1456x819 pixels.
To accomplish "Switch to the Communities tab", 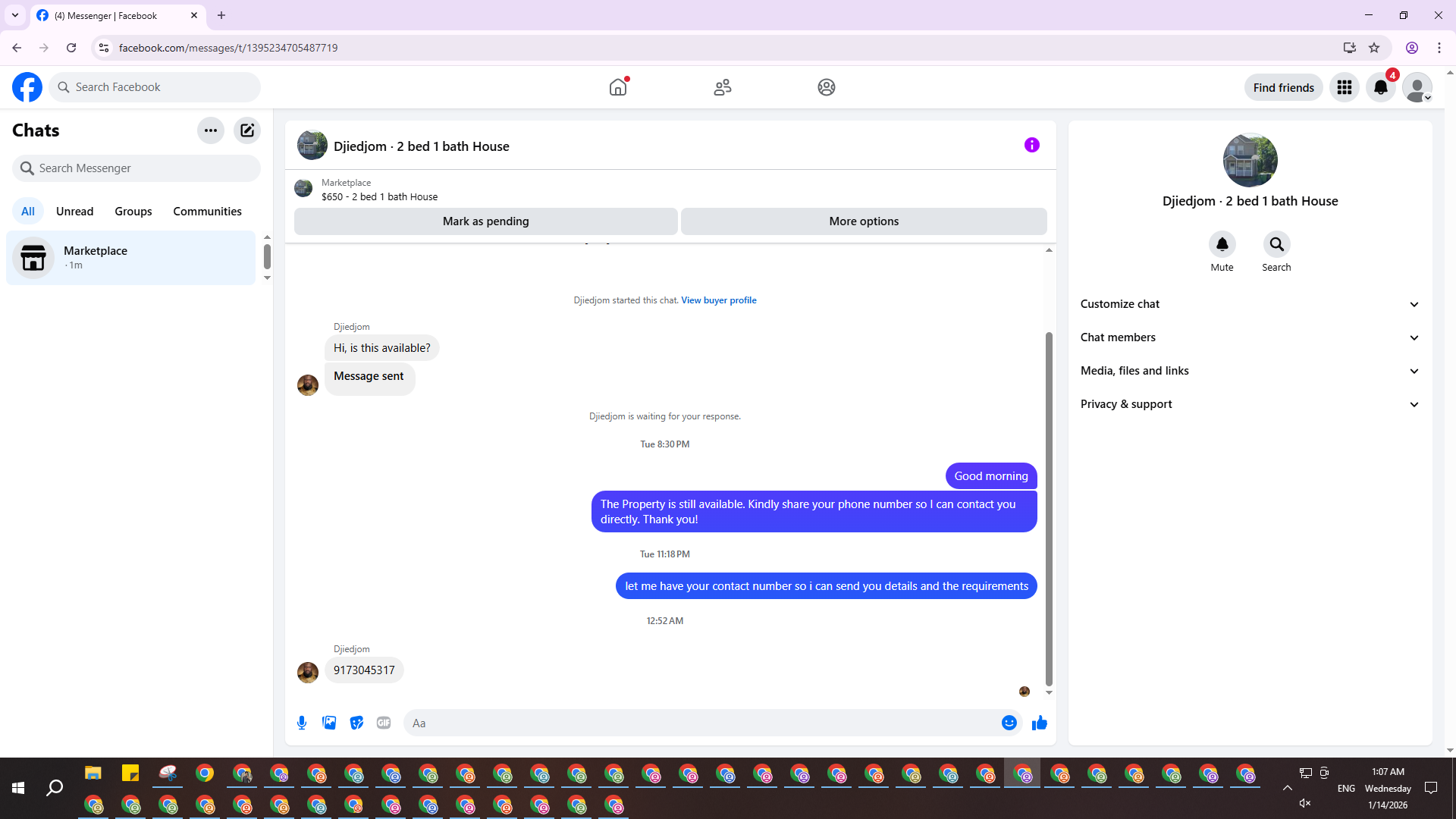I will coord(207,212).
